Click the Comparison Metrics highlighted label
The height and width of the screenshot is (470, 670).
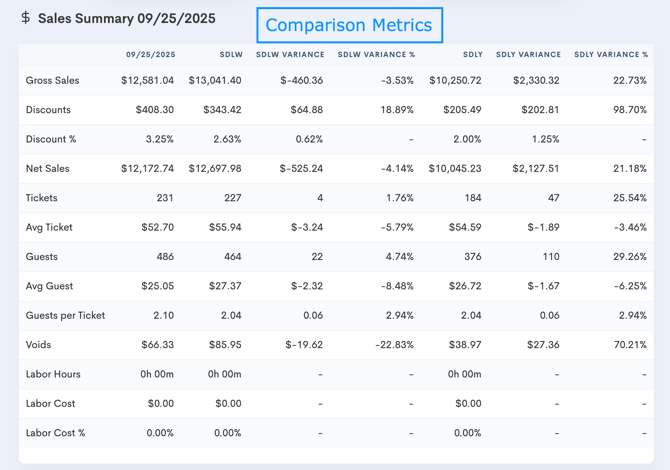tap(349, 26)
